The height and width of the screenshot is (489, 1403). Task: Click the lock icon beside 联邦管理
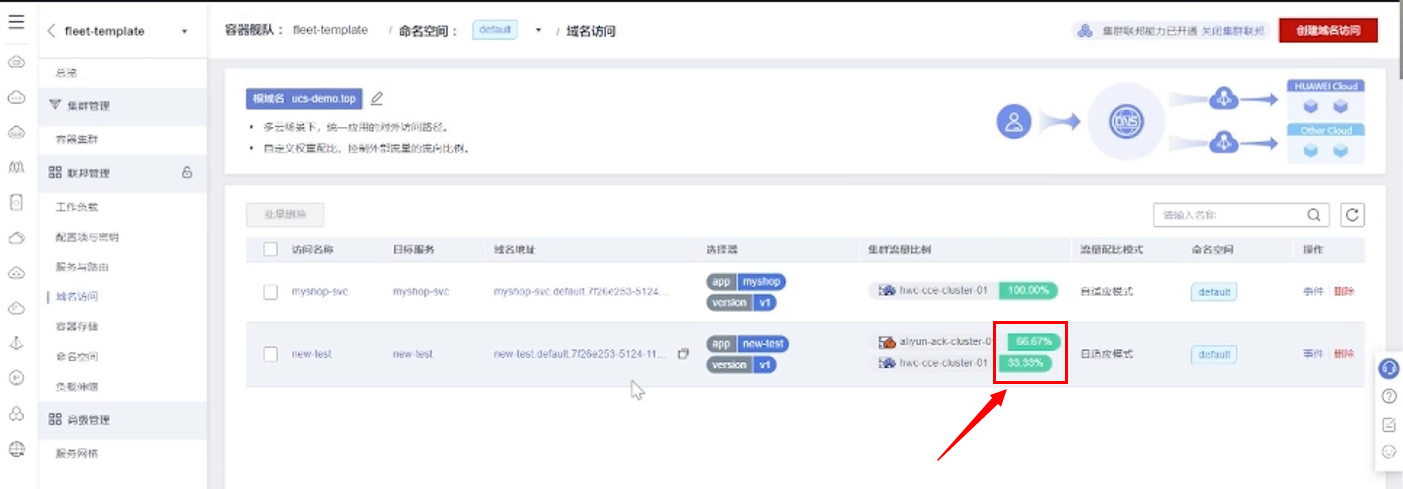tap(187, 172)
